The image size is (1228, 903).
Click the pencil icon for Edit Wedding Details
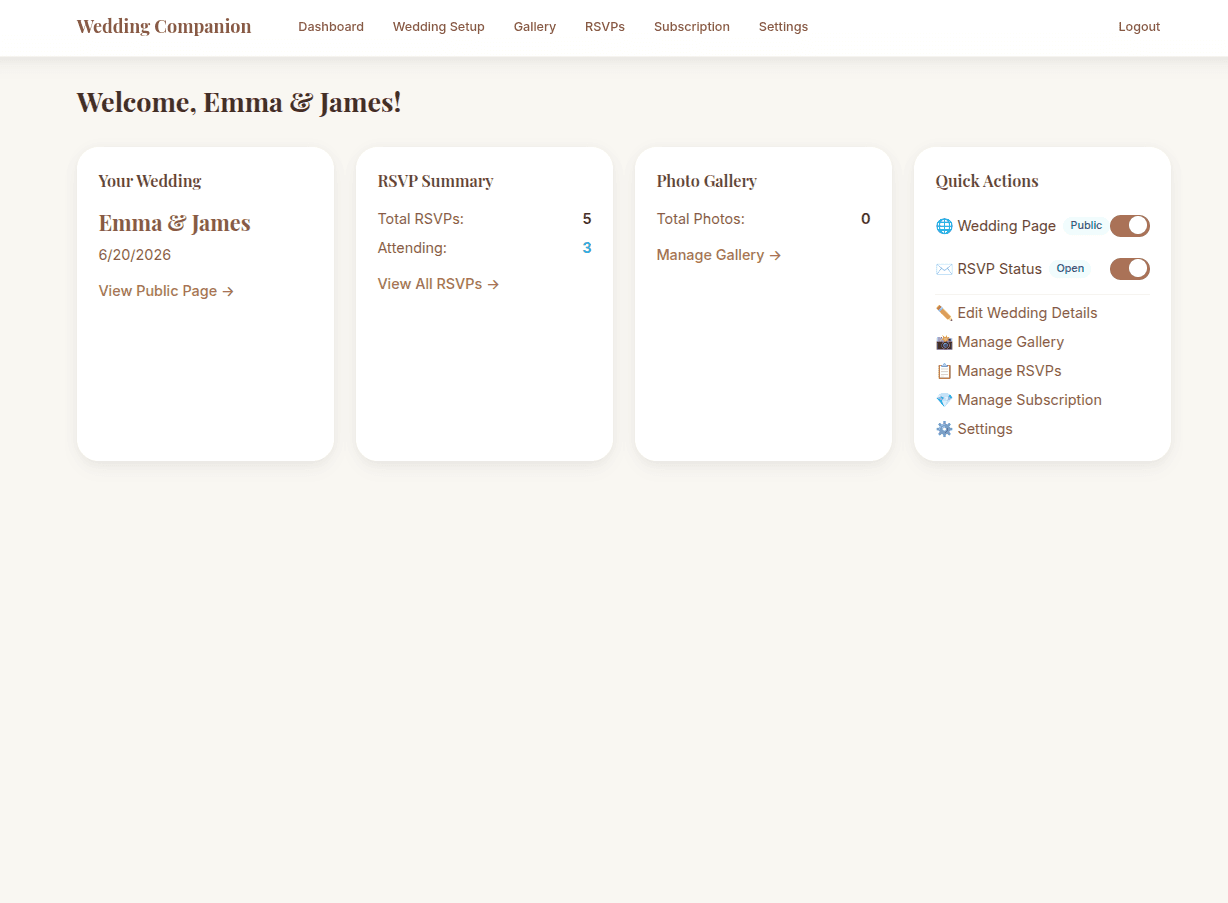944,313
